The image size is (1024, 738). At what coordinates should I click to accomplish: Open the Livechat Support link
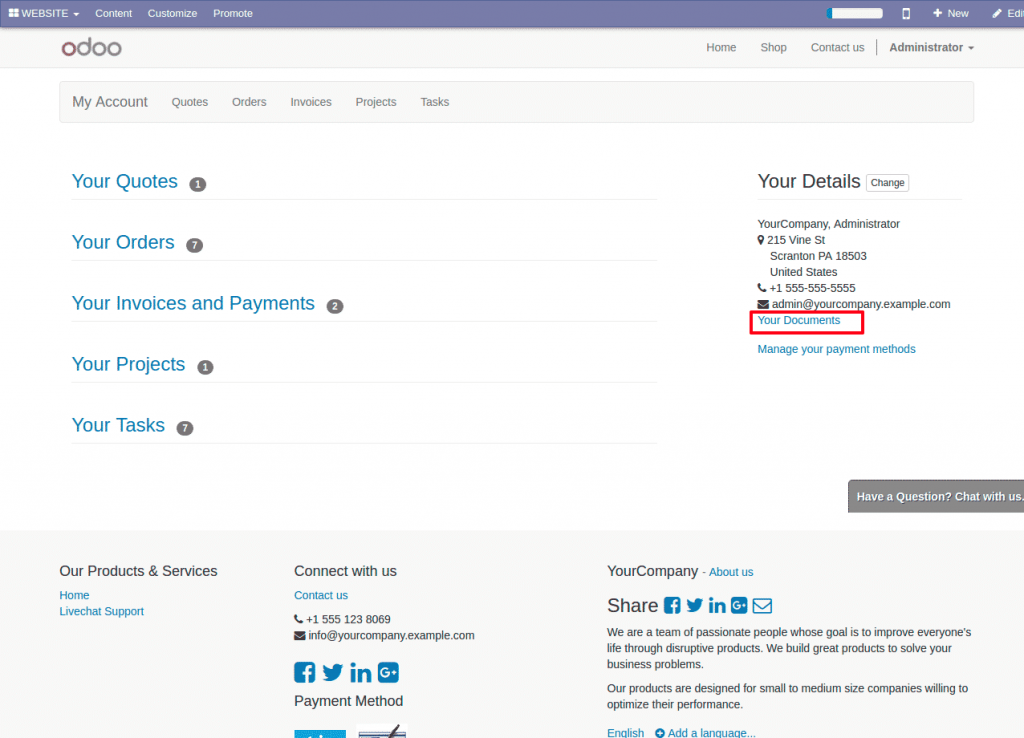[x=101, y=611]
